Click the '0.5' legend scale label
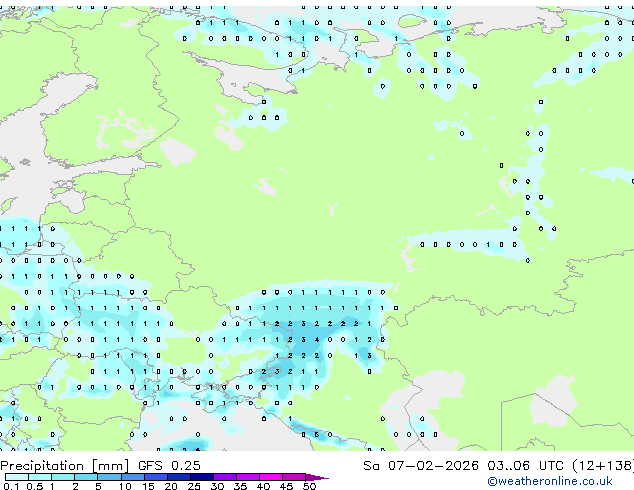The image size is (634, 490). tap(35, 486)
